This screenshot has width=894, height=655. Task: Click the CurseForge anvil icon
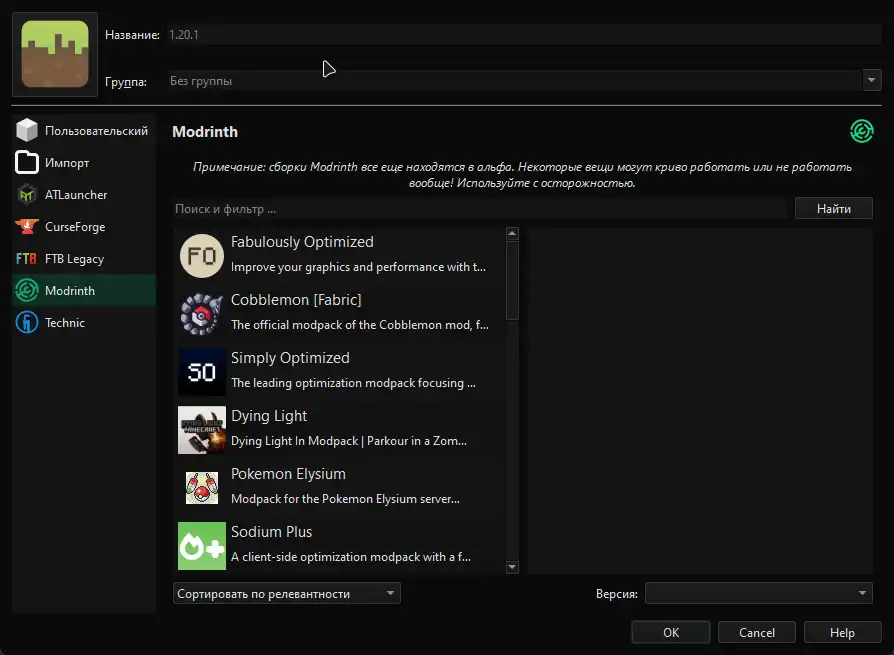(27, 226)
